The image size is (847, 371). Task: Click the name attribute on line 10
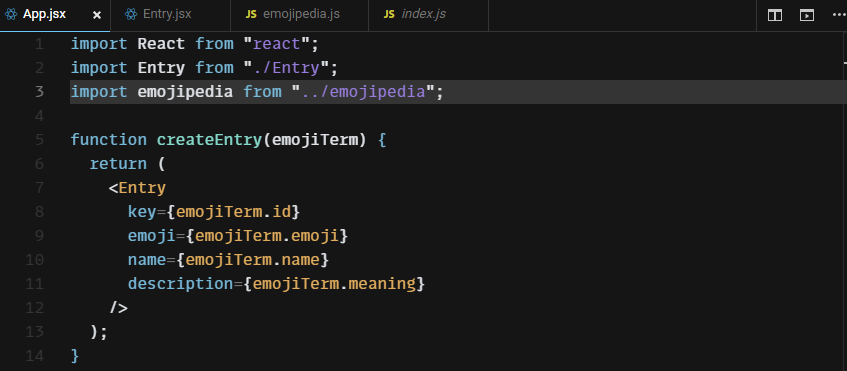tap(146, 260)
